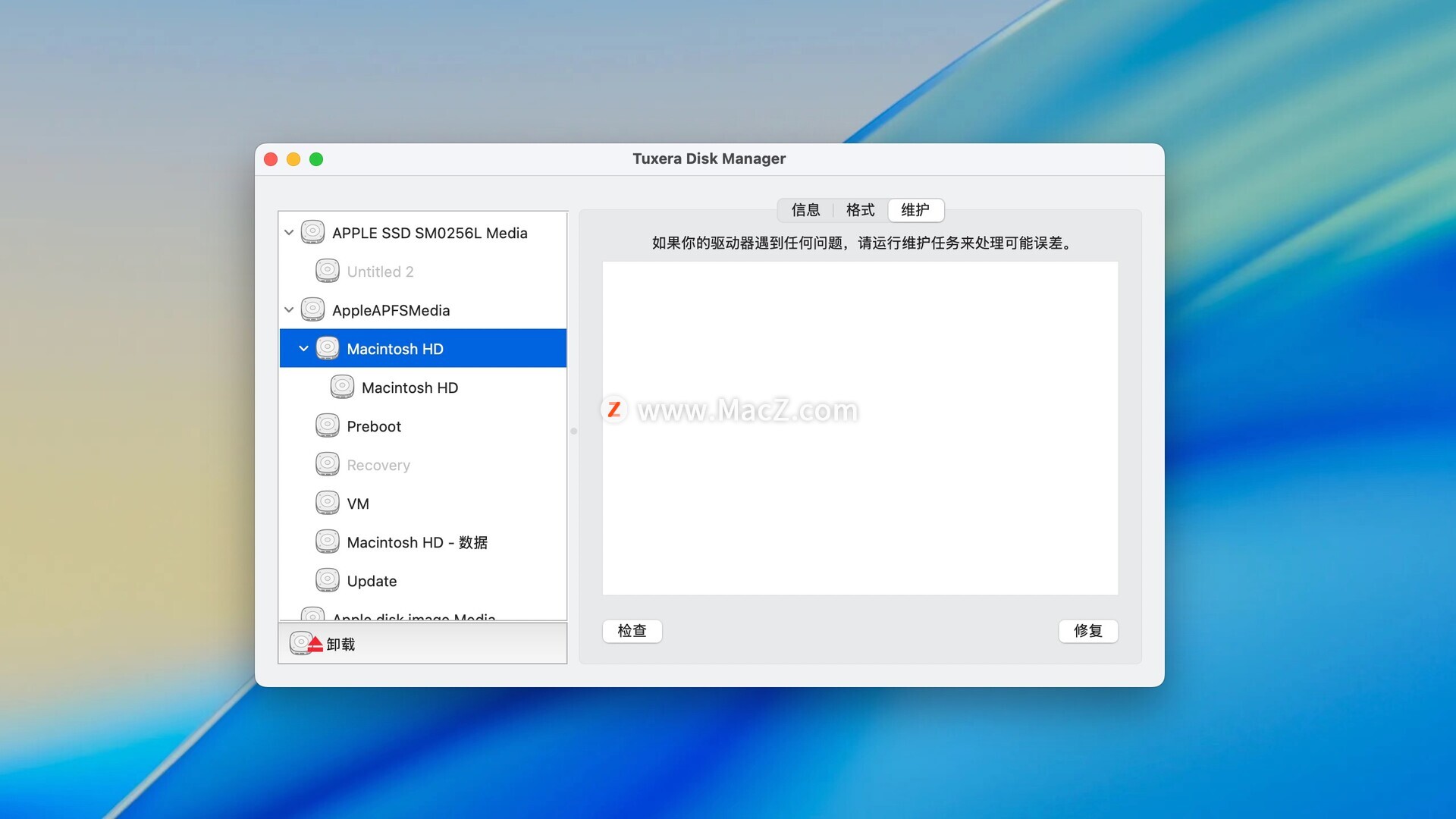
Task: Click the 卸载 unmount label
Action: coord(340,645)
